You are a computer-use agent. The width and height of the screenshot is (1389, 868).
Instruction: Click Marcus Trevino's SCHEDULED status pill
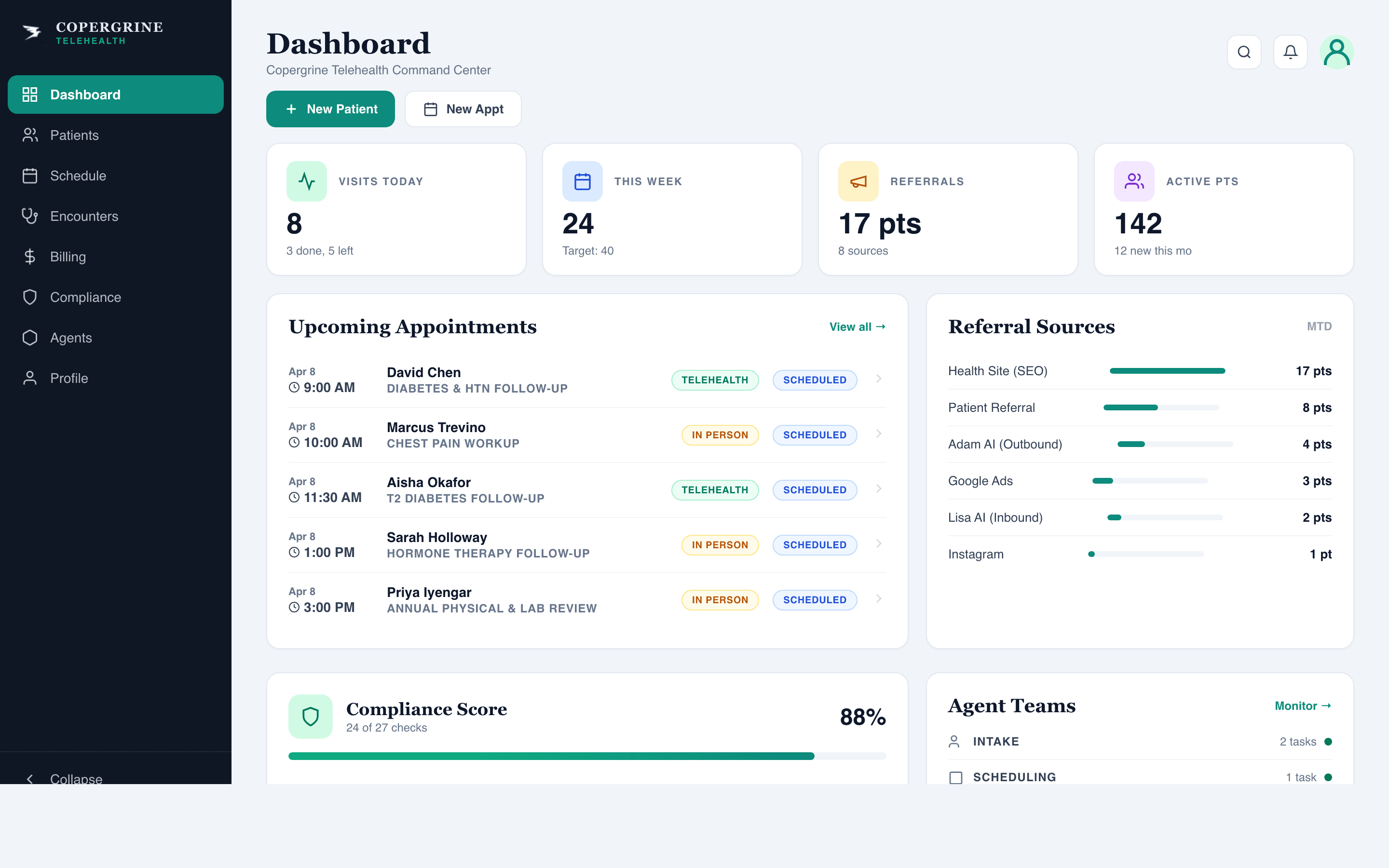tap(815, 434)
